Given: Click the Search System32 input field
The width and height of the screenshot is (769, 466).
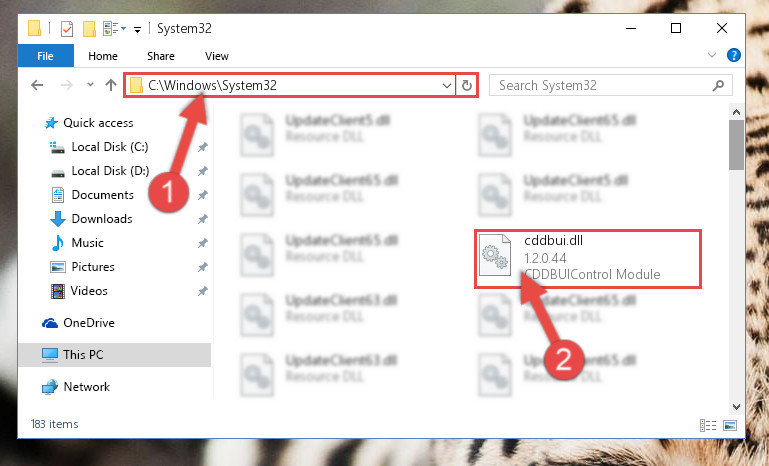Looking at the screenshot, I should pos(603,85).
